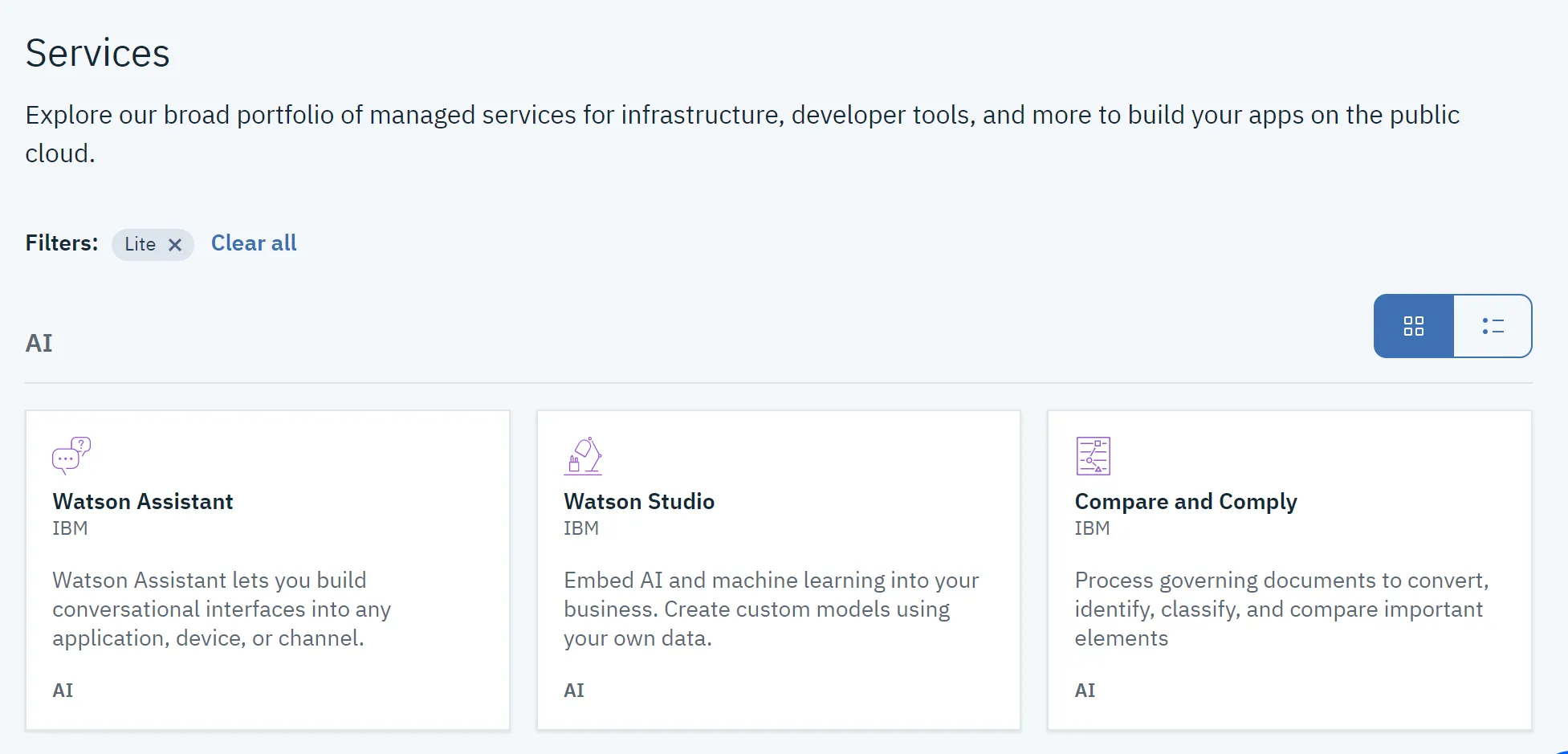The width and height of the screenshot is (1568, 754).
Task: Click the IBM label under Watson Studio
Action: [581, 528]
